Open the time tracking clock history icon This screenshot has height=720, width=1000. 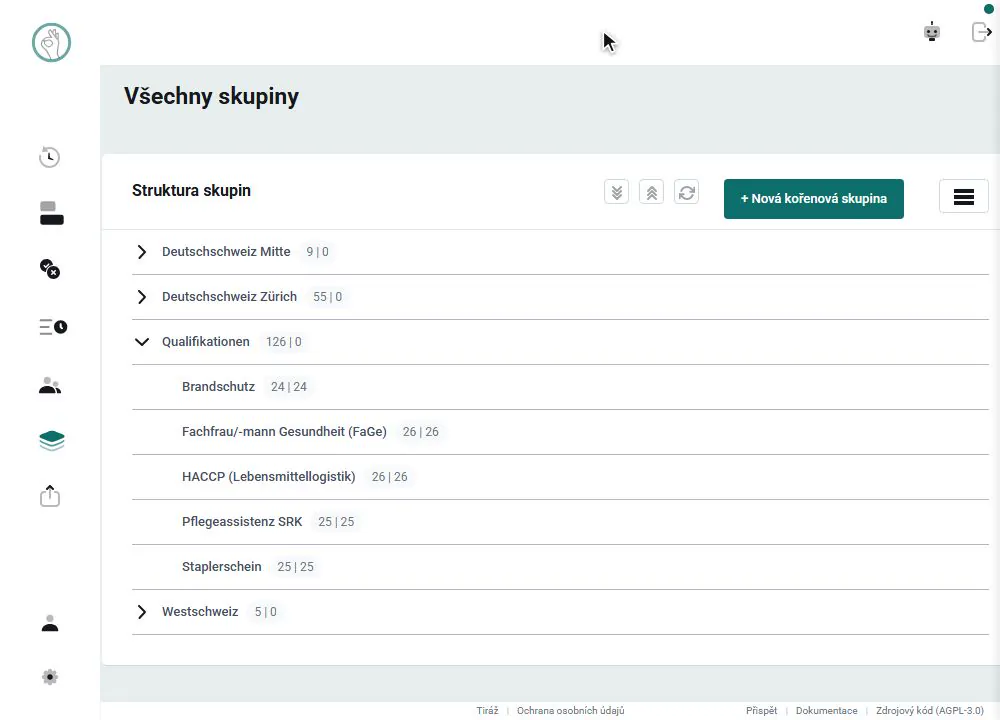50,157
